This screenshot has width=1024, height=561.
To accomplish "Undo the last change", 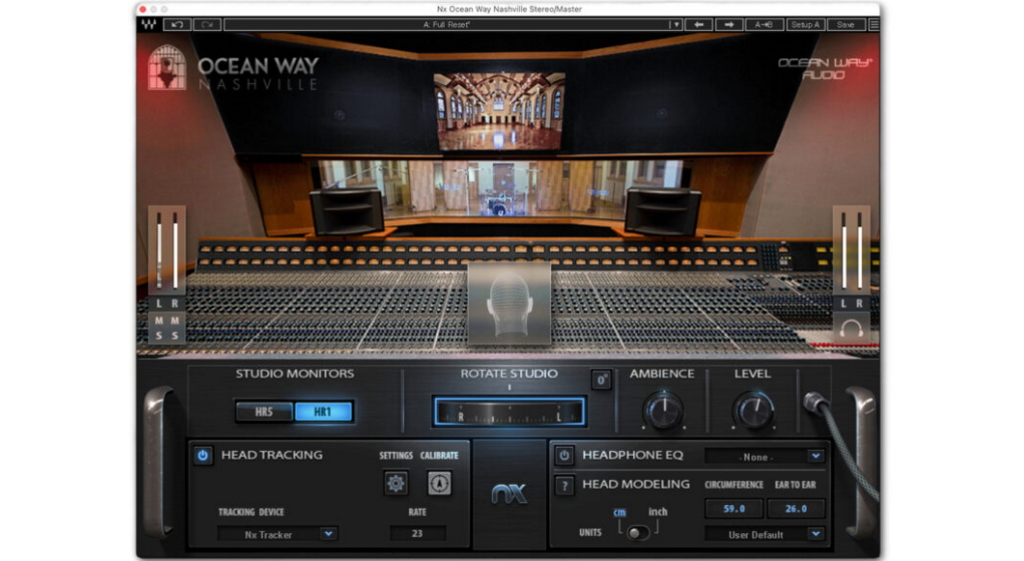I will point(177,25).
